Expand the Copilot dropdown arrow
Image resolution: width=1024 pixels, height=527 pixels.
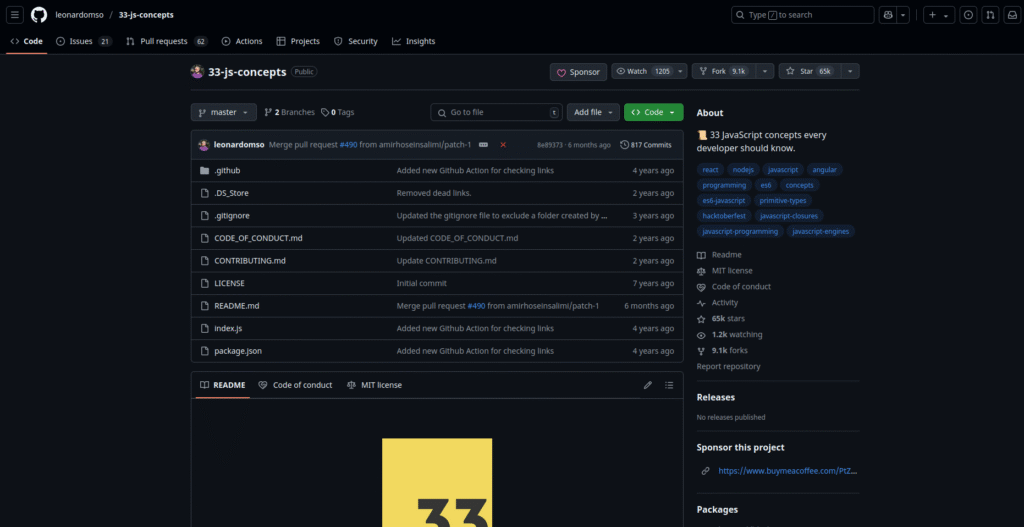[903, 15]
